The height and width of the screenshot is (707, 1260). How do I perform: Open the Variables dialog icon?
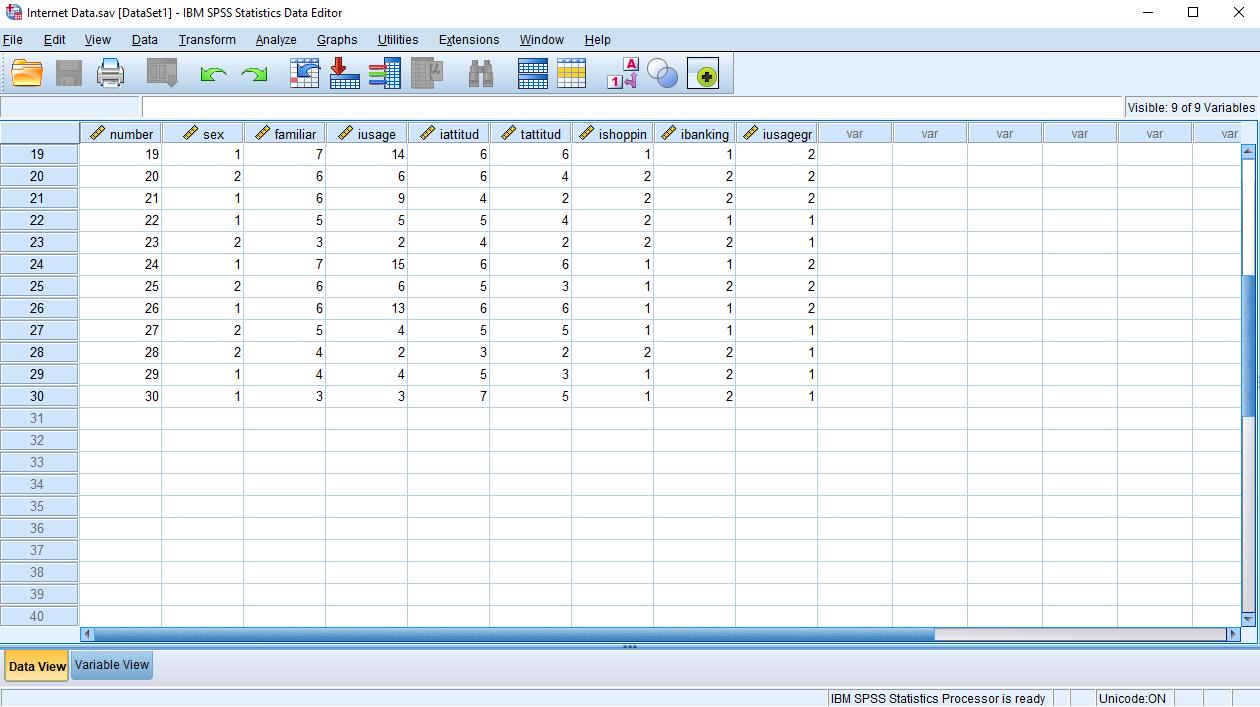(385, 72)
